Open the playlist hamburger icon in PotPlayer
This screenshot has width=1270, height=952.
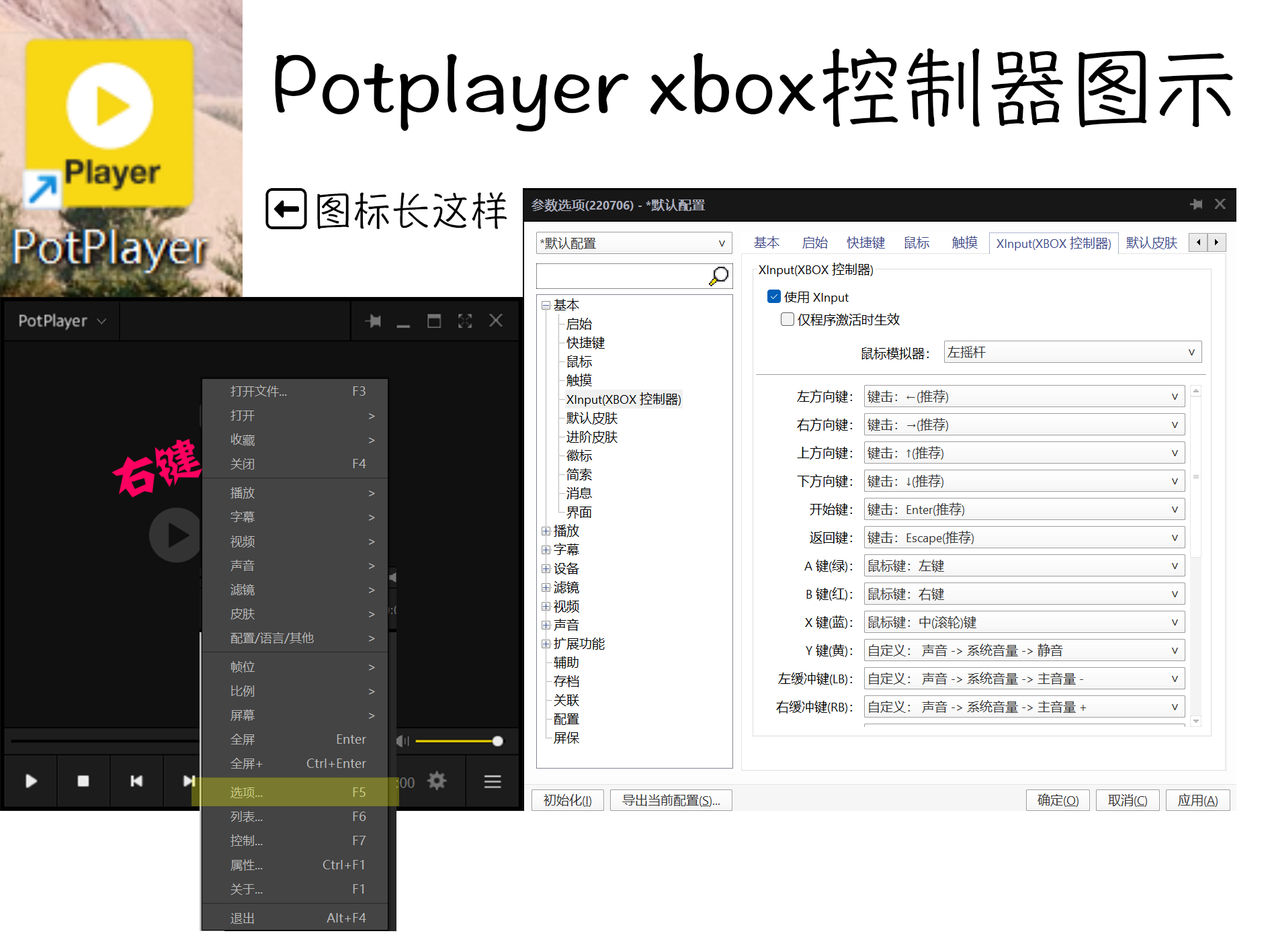[493, 781]
